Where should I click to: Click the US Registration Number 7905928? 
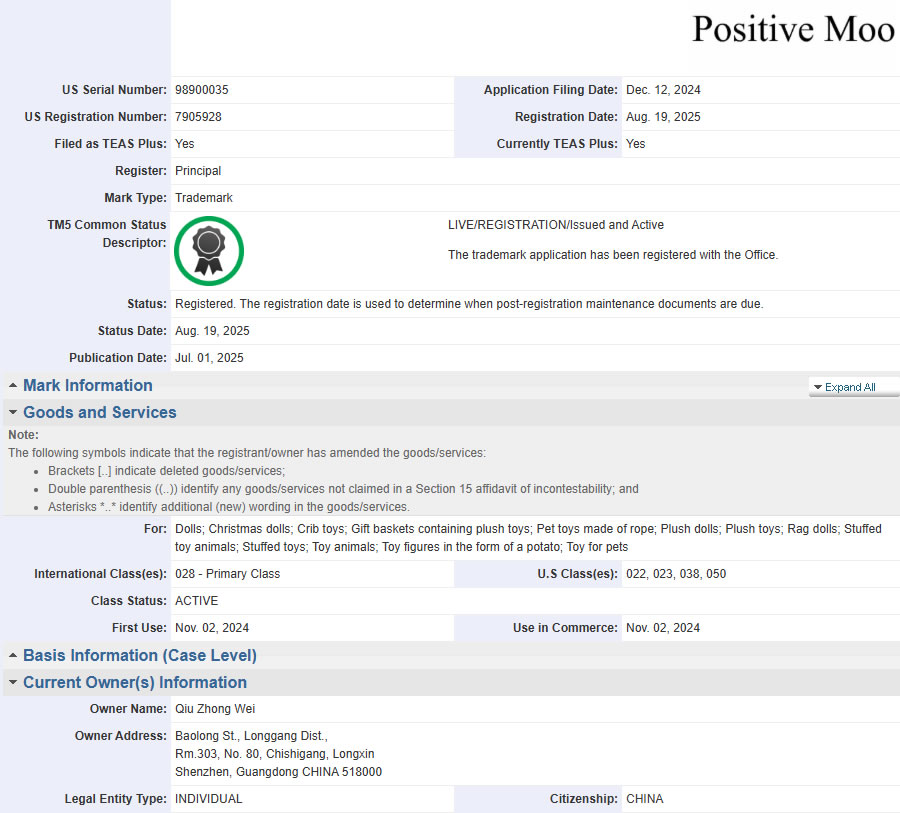[198, 117]
